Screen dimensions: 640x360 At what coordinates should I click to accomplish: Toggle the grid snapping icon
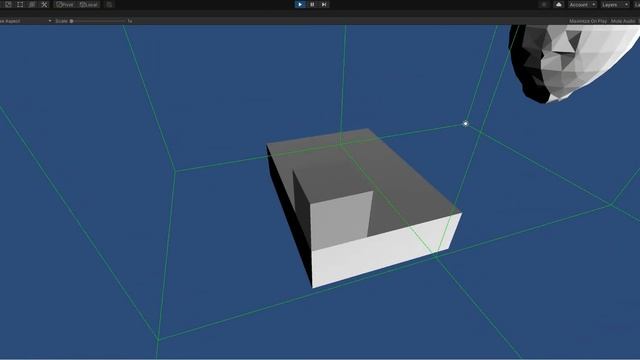(x=109, y=4)
